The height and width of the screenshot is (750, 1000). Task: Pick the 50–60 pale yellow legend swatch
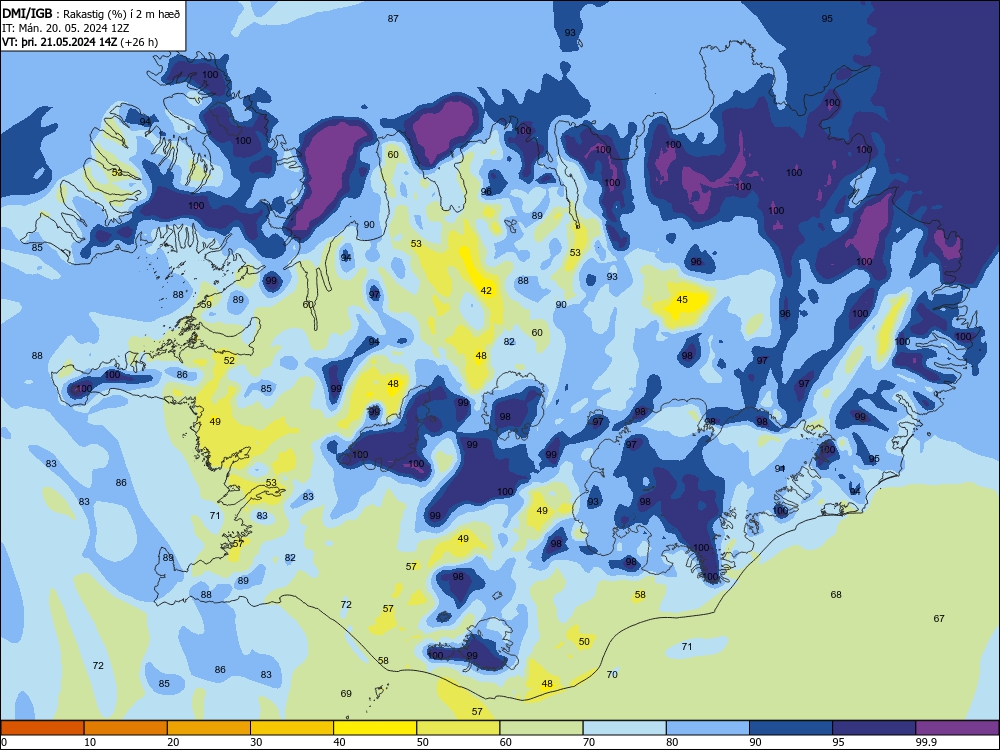[458, 728]
